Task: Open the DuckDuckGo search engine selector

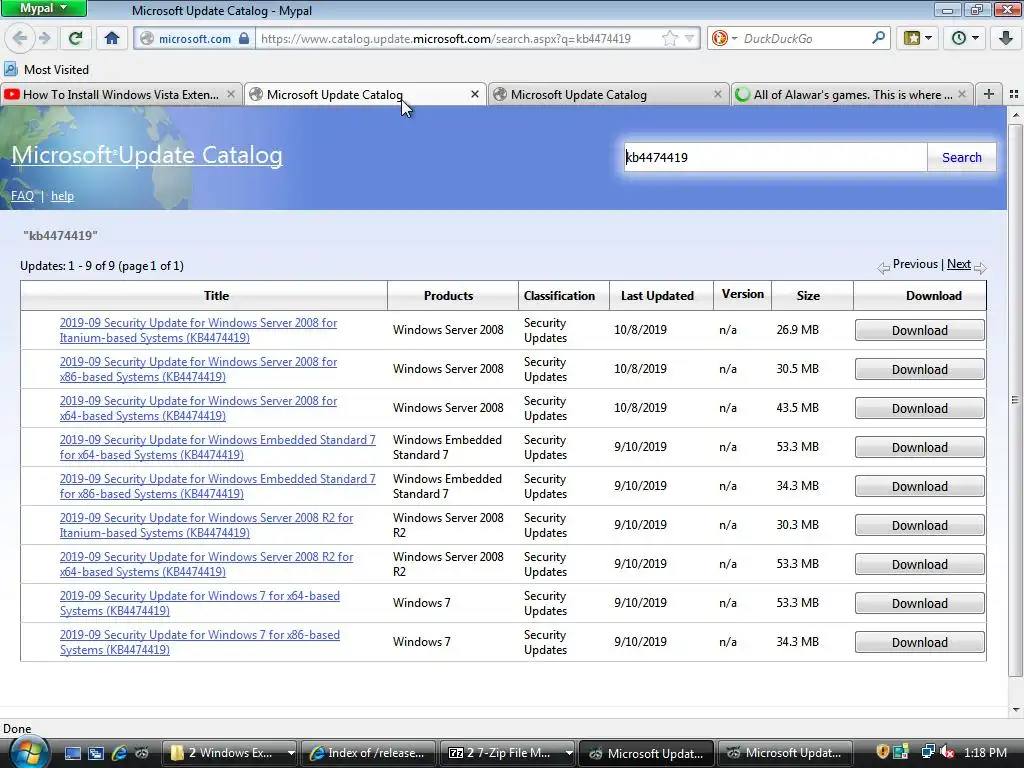Action: 724,39
